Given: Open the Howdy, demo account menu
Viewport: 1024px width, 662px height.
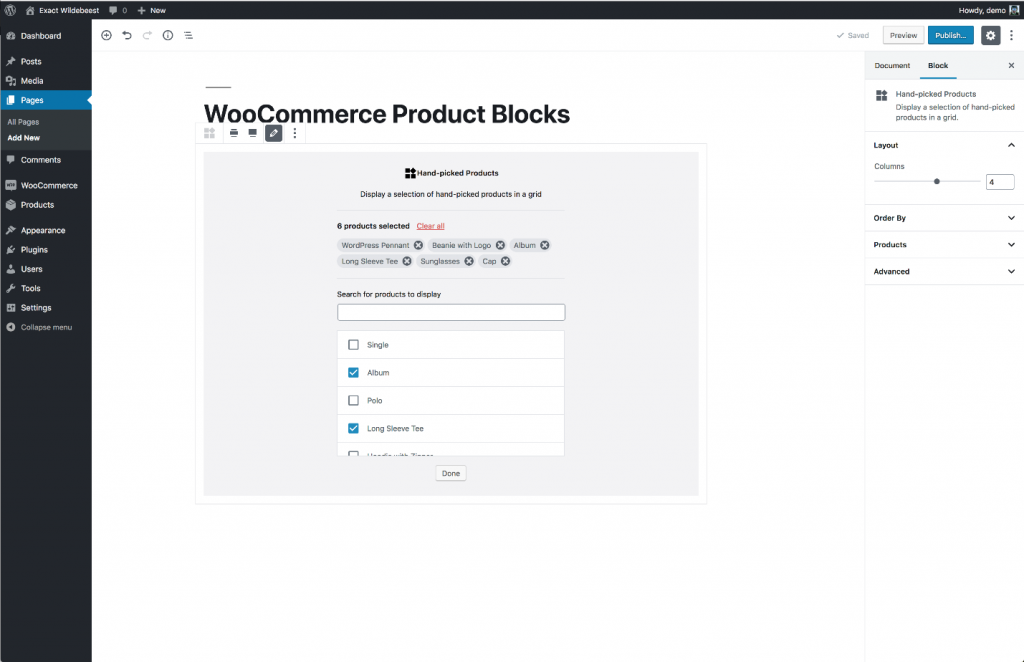Looking at the screenshot, I should click(988, 10).
